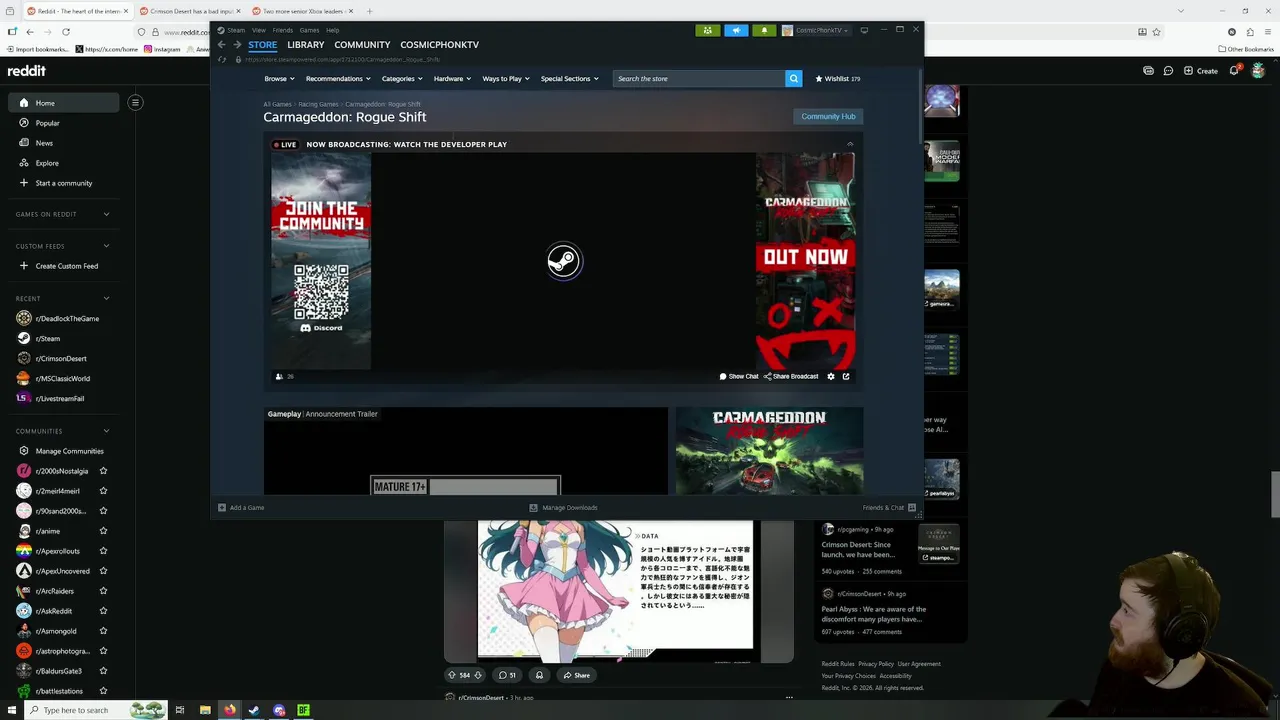Viewport: 1280px width, 720px height.
Task: Open the Ways to Play dropdown
Action: (x=506, y=78)
